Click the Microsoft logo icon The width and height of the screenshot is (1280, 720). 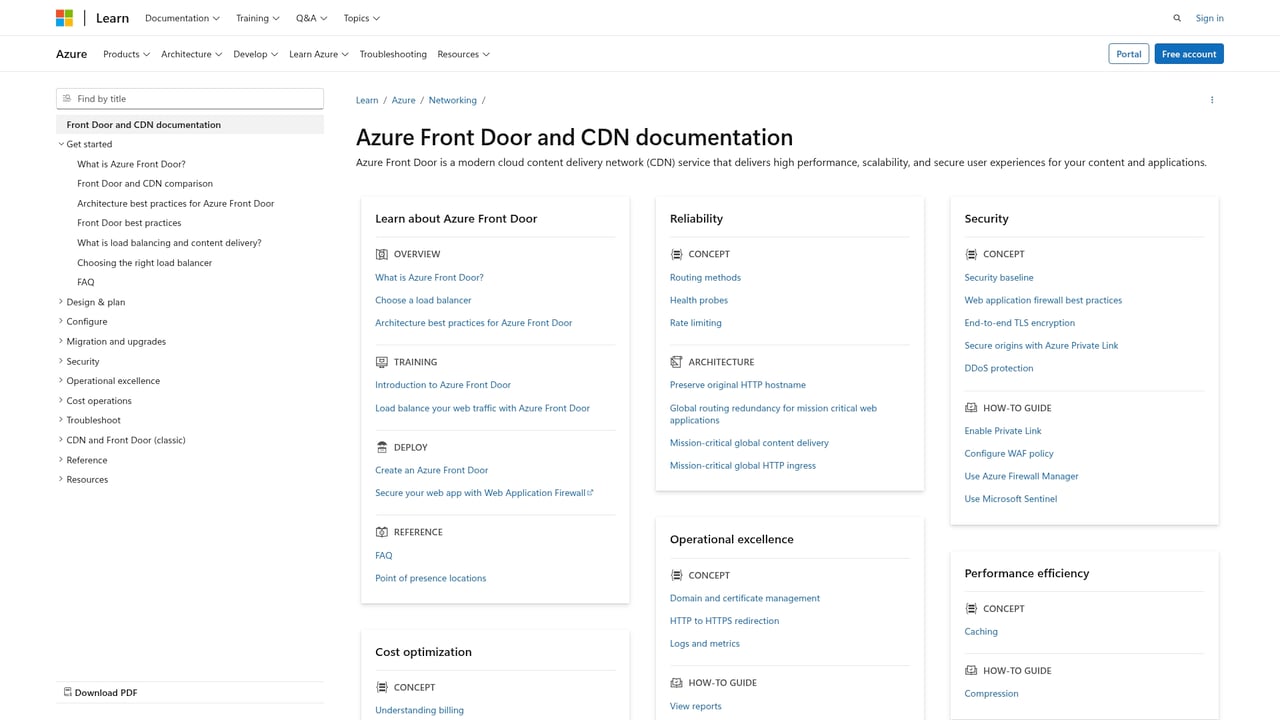point(64,17)
